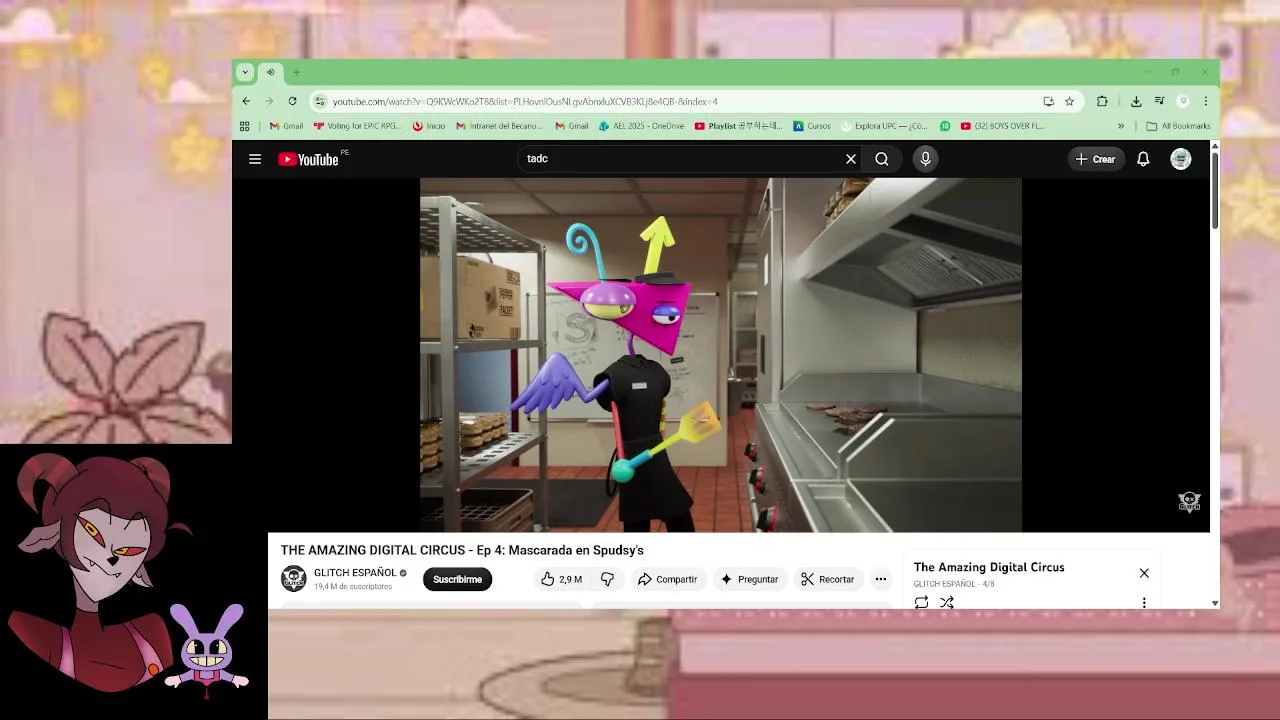The width and height of the screenshot is (1280, 720).
Task: Open the Chrome extensions puzzle icon
Action: [x=1102, y=101]
